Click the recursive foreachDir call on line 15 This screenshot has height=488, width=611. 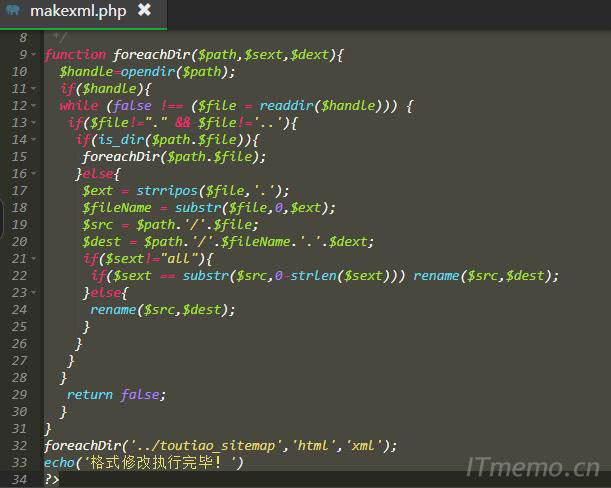click(x=121, y=157)
